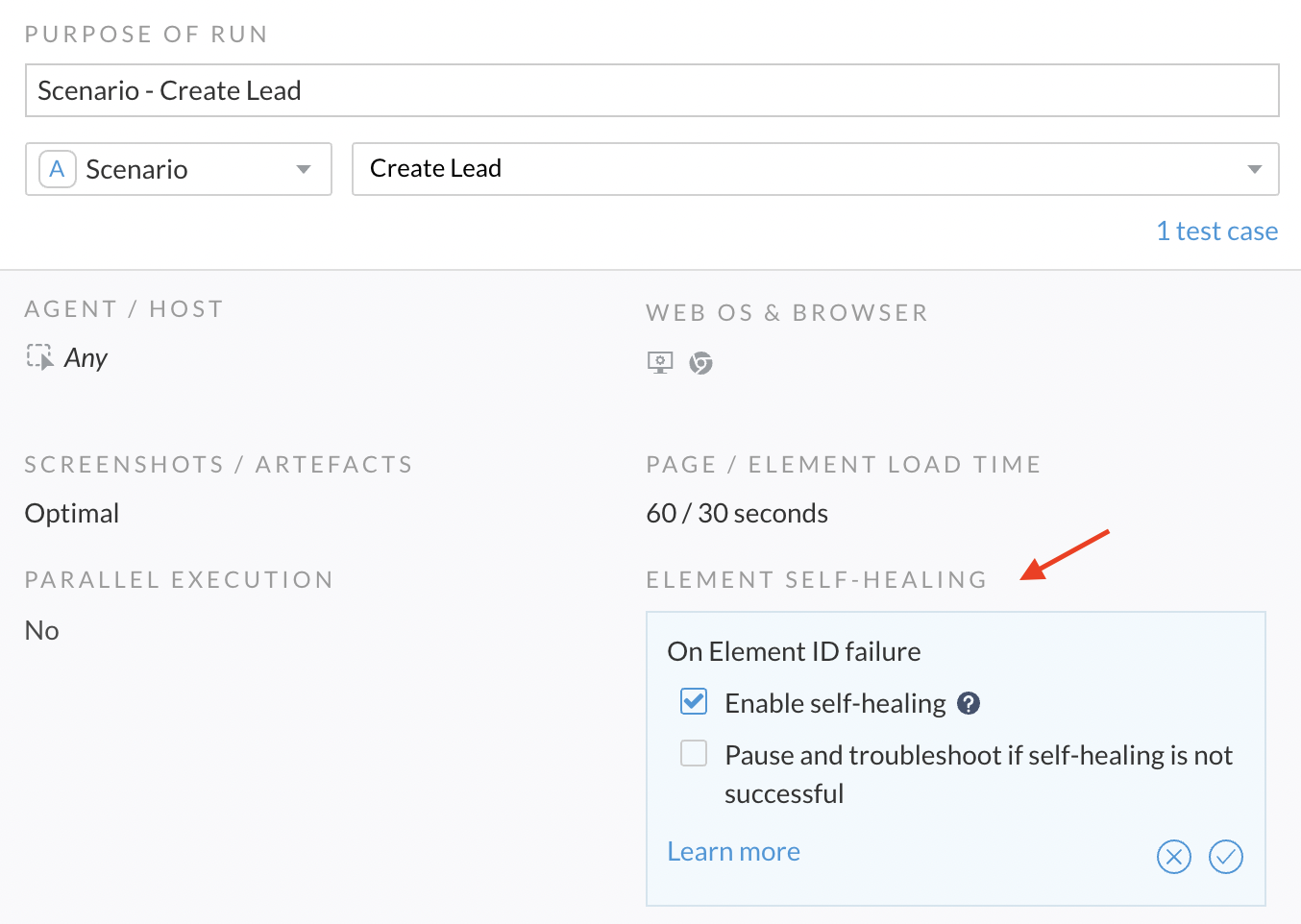Click the Chrome browser icon
The width and height of the screenshot is (1301, 924).
tap(701, 363)
